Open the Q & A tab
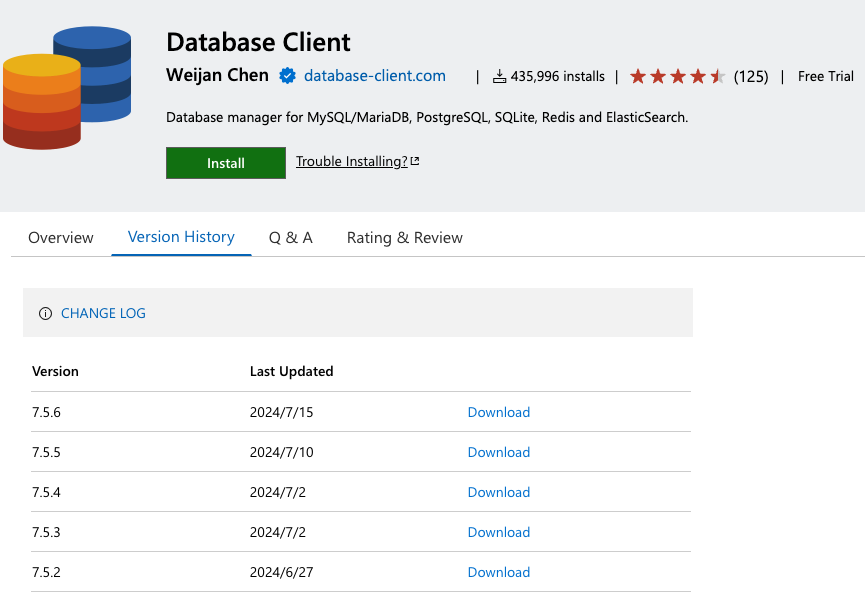Viewport: 865px width, 601px height. point(291,238)
